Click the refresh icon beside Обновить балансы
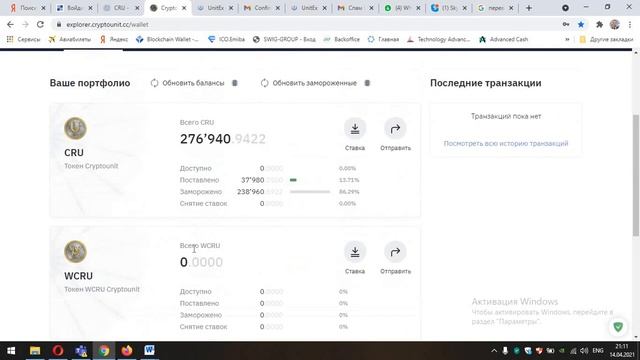The width and height of the screenshot is (640, 360). tap(154, 83)
